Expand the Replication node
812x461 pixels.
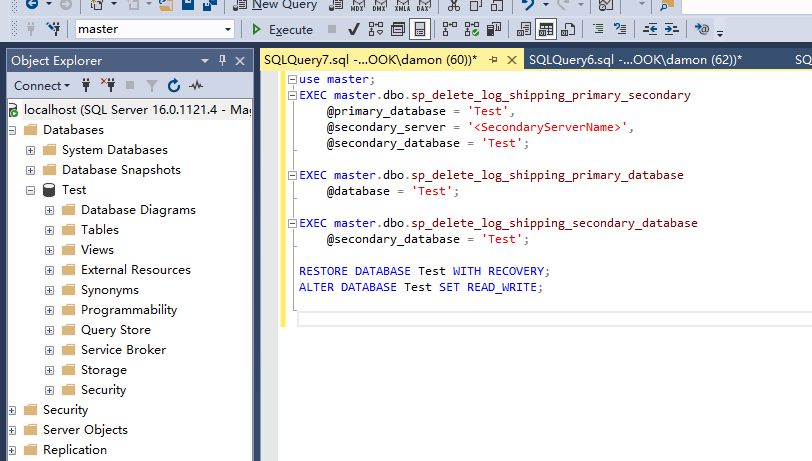[x=12, y=451]
